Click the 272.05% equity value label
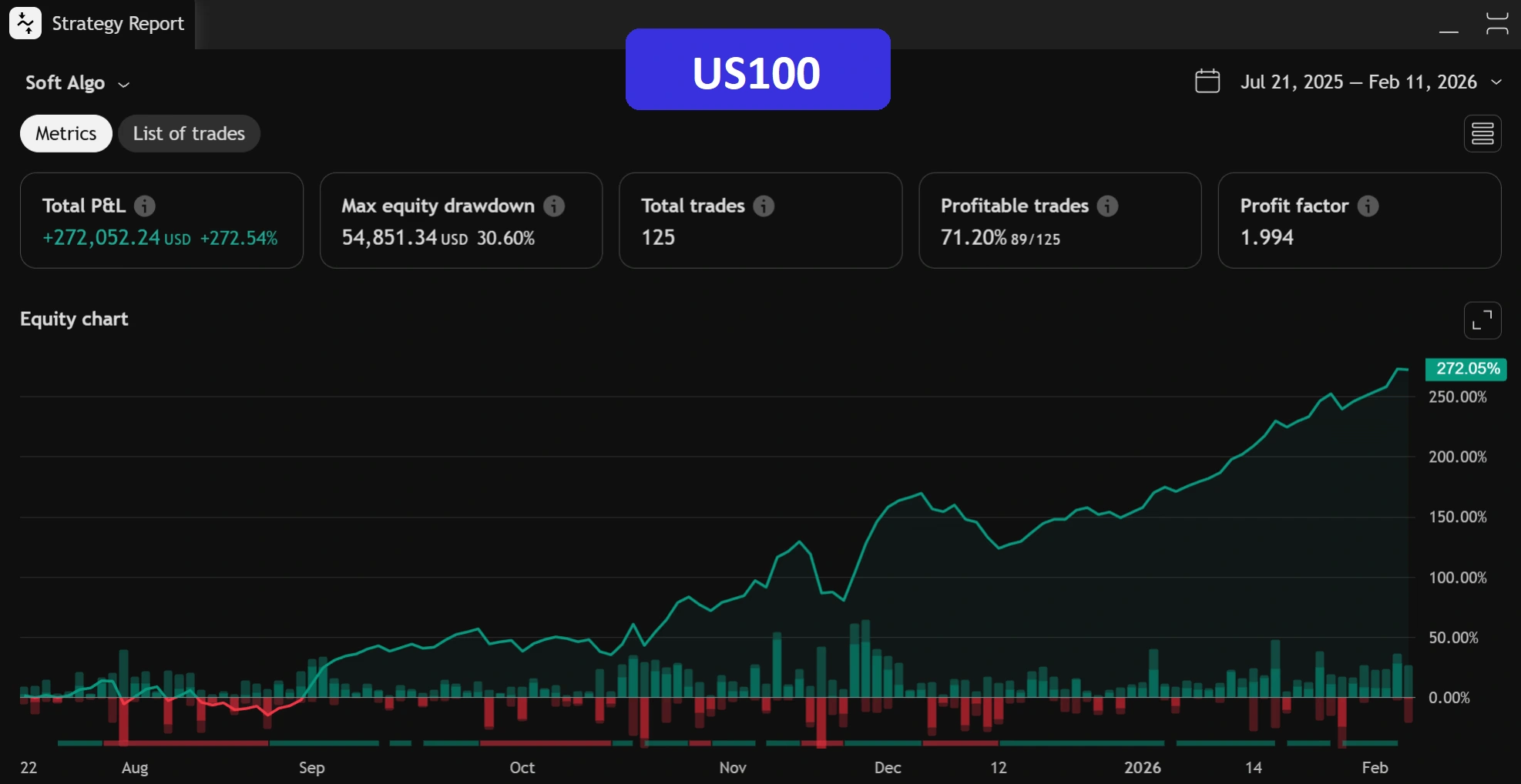The height and width of the screenshot is (784, 1521). pos(1466,369)
